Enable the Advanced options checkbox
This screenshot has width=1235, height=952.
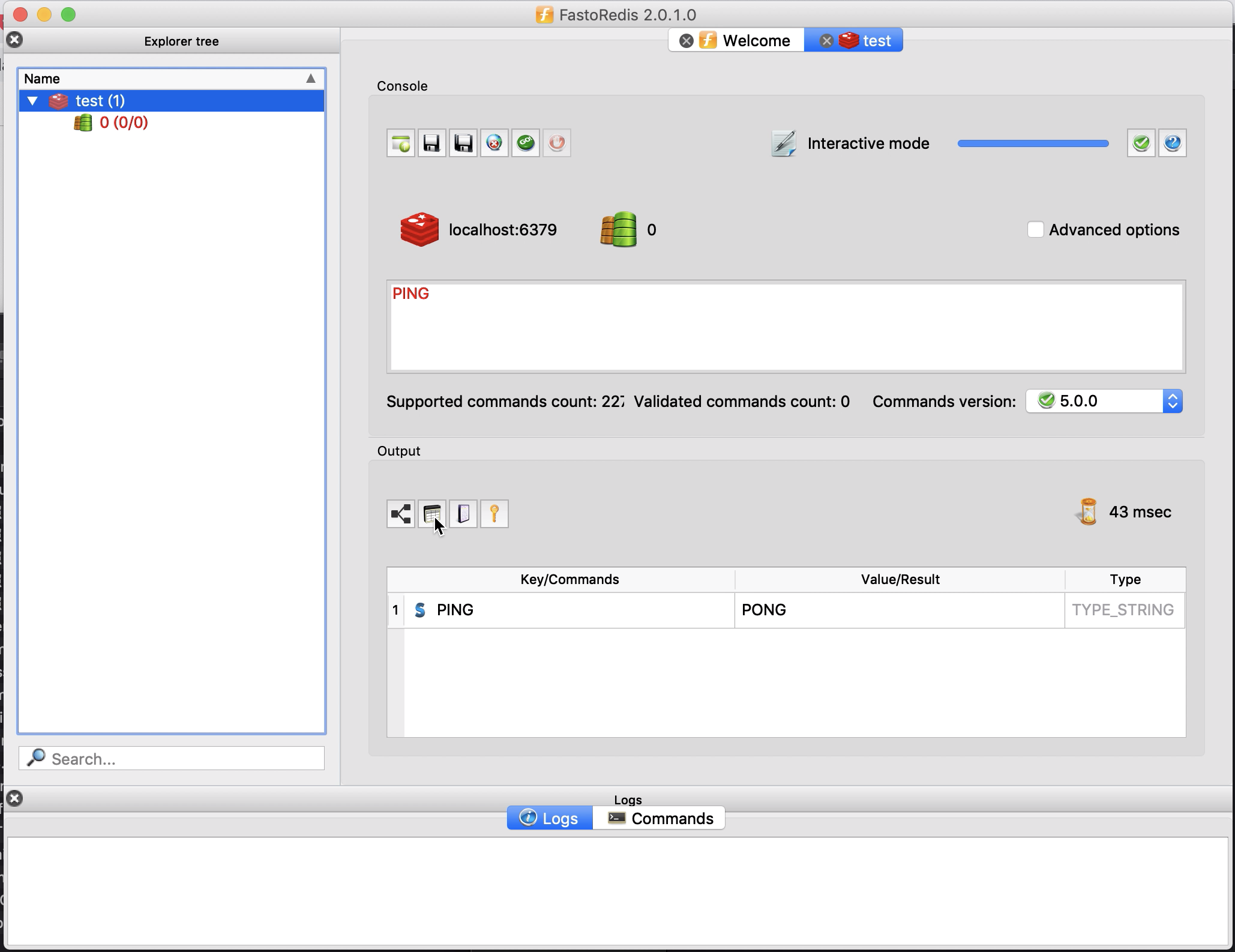coord(1035,229)
